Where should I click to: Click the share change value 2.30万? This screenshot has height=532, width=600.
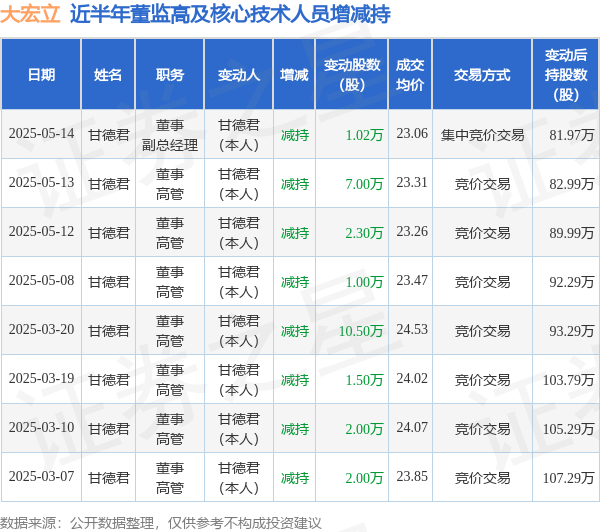(x=364, y=233)
